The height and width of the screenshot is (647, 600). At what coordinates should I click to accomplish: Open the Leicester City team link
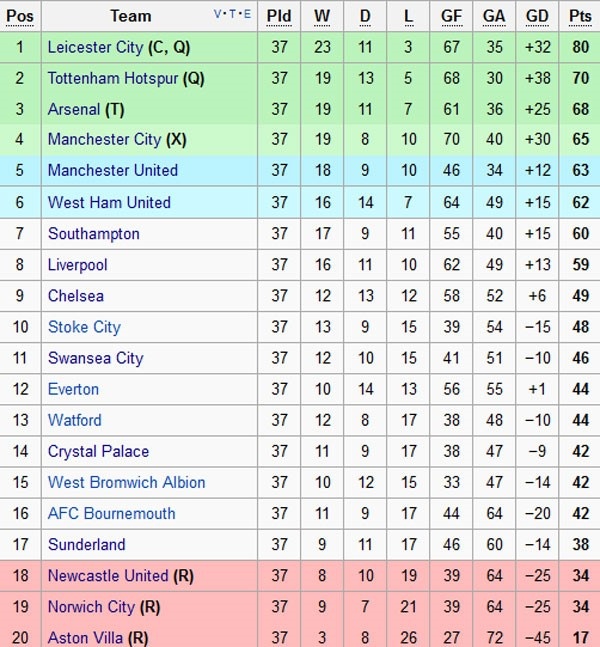[95, 47]
